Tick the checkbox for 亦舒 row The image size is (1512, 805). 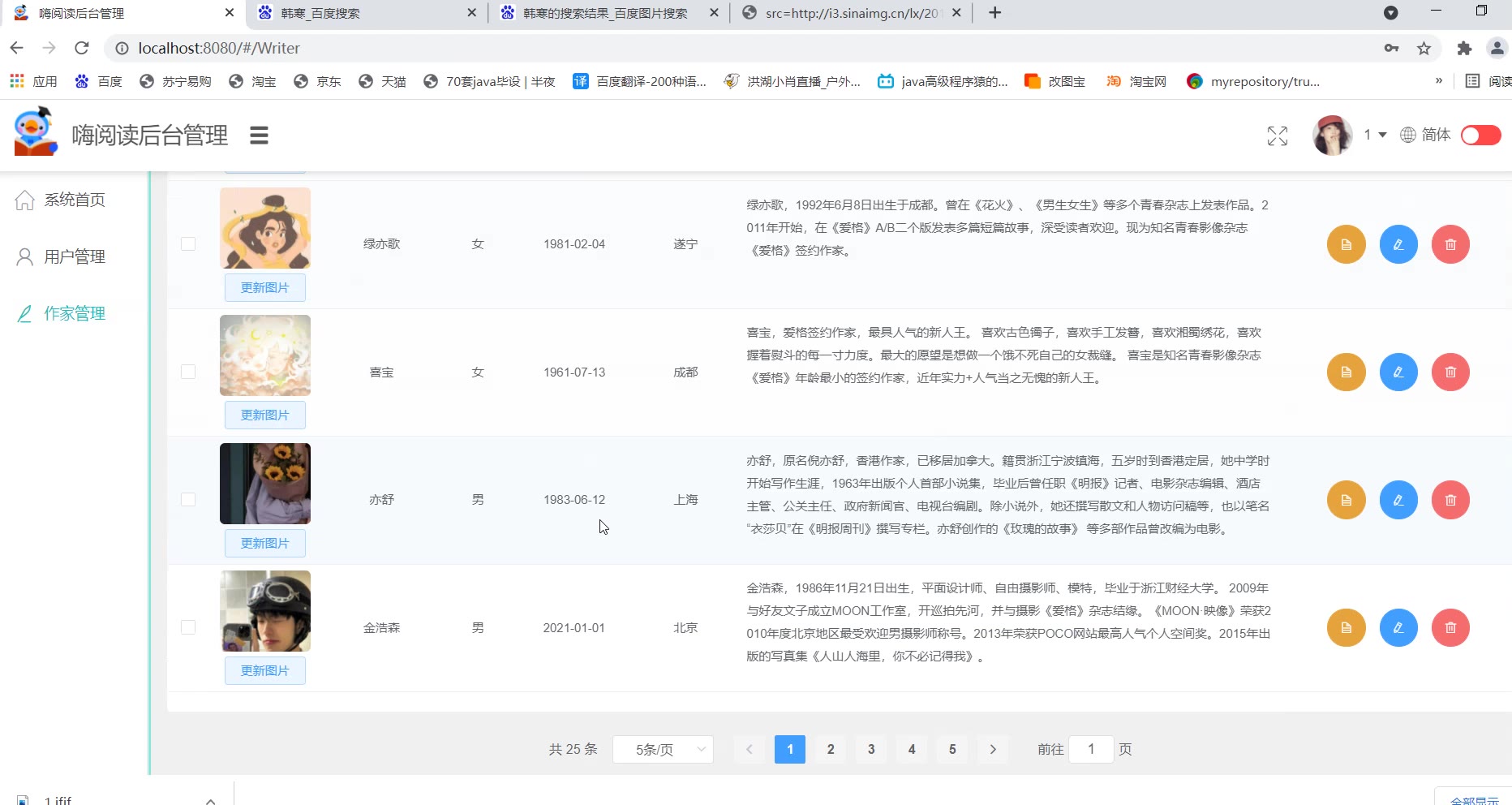pos(188,500)
